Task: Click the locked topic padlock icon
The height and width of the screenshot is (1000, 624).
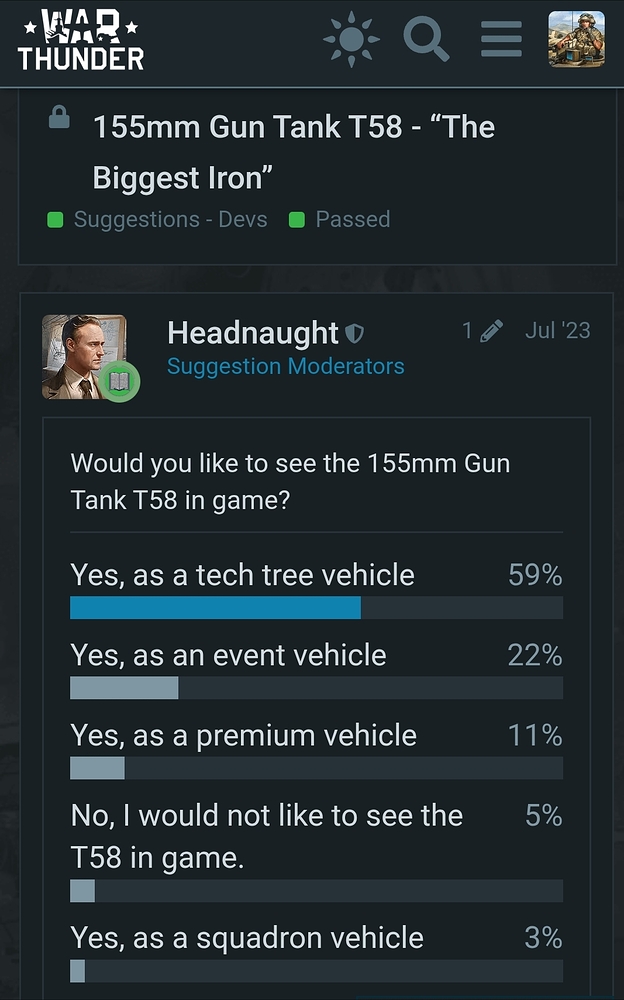Action: point(59,117)
